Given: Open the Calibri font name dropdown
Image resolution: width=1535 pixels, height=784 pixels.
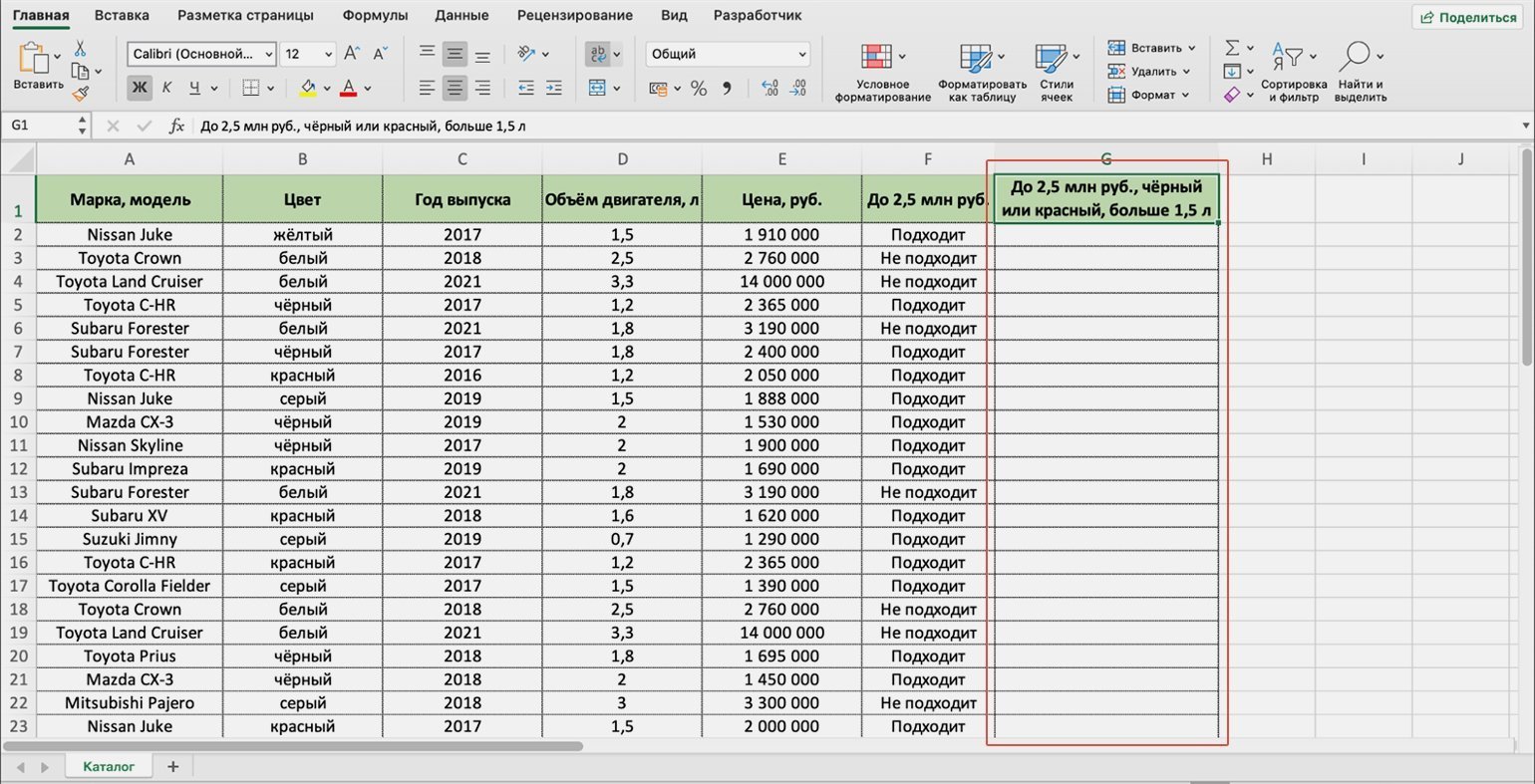Looking at the screenshot, I should pyautogui.click(x=202, y=54).
